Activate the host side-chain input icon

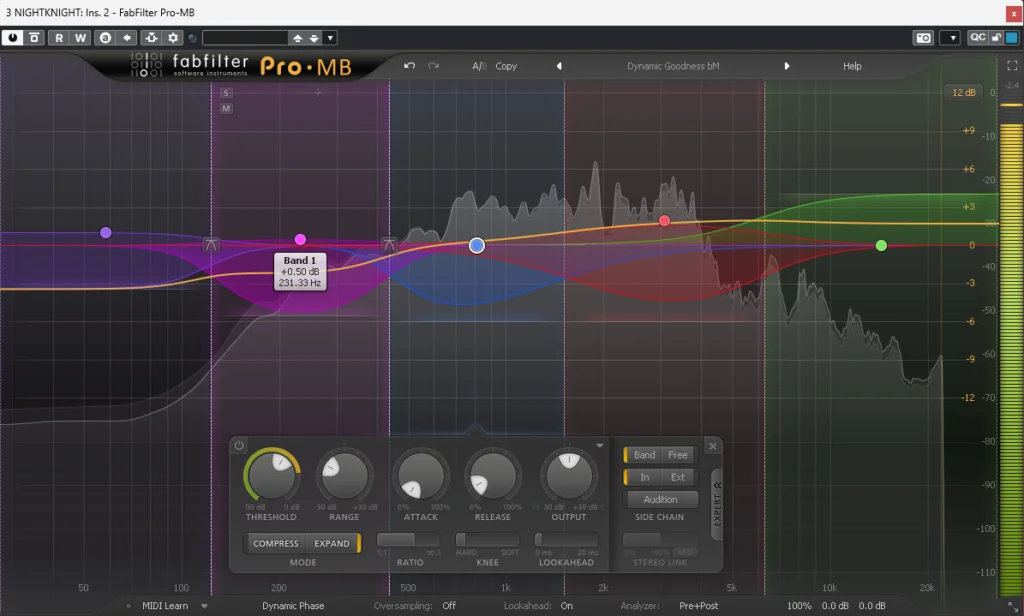(151, 38)
